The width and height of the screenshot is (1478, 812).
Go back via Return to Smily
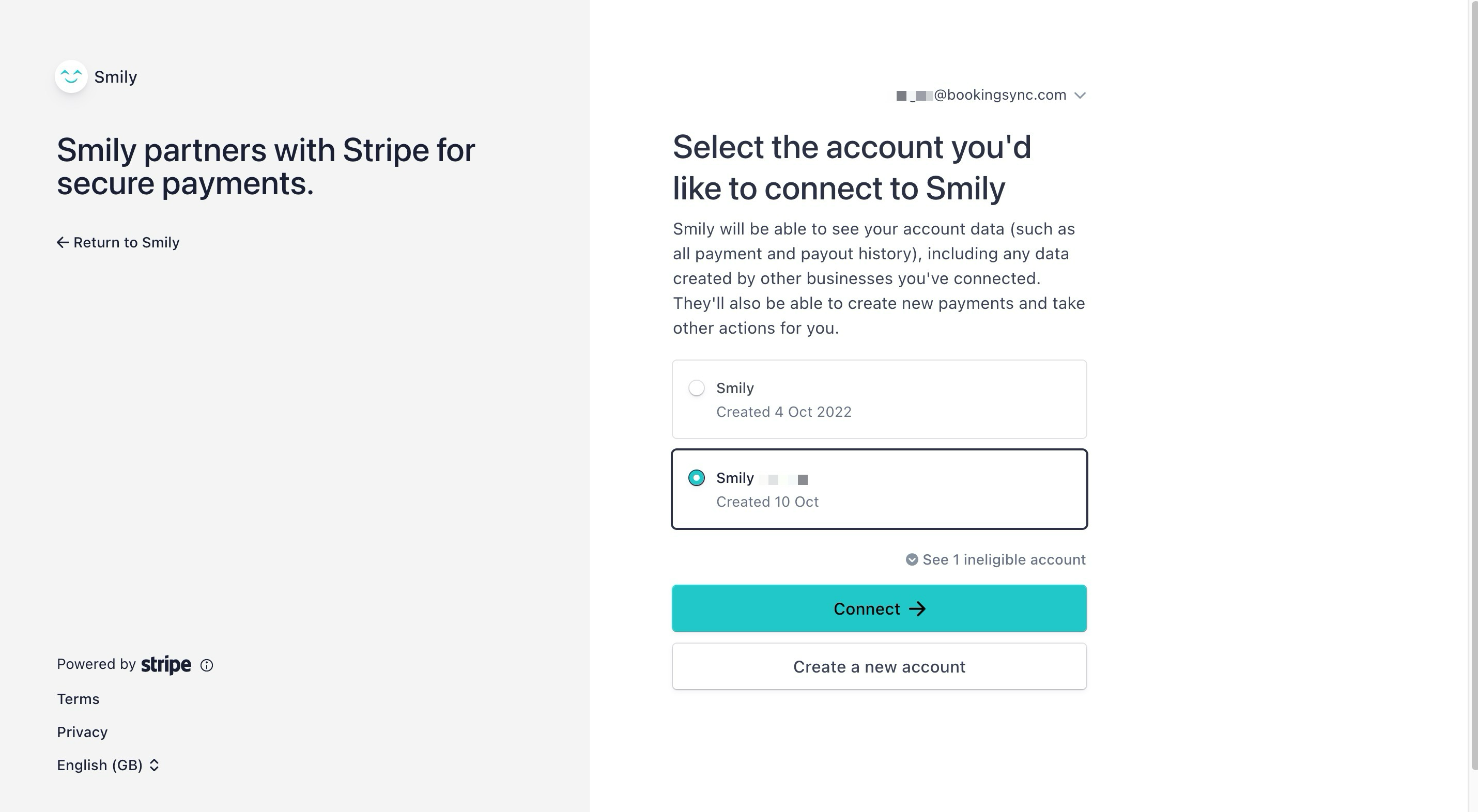118,243
